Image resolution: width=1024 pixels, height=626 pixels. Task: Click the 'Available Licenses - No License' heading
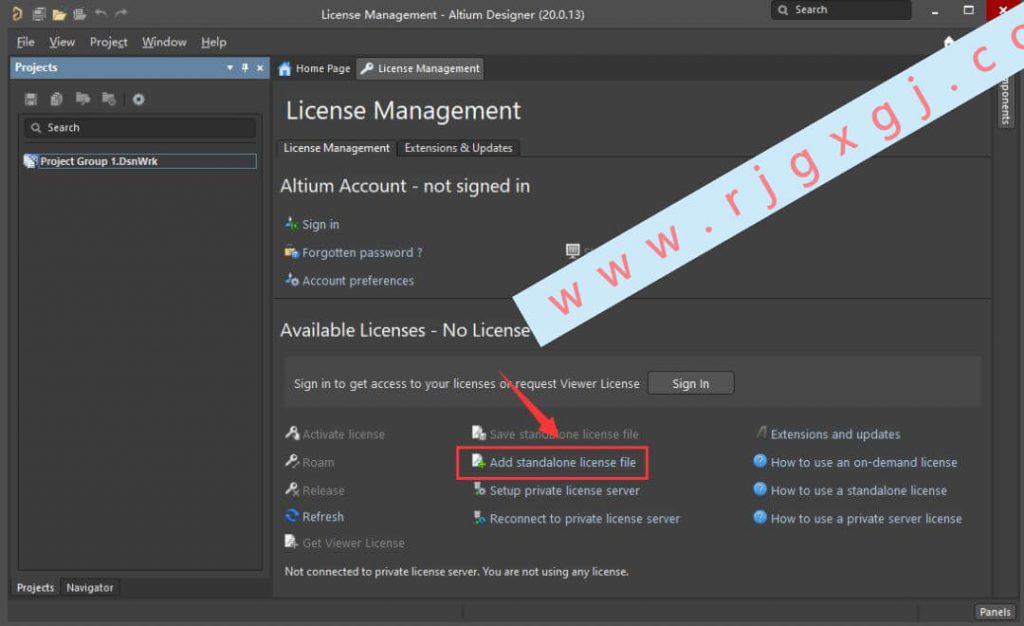(x=405, y=330)
